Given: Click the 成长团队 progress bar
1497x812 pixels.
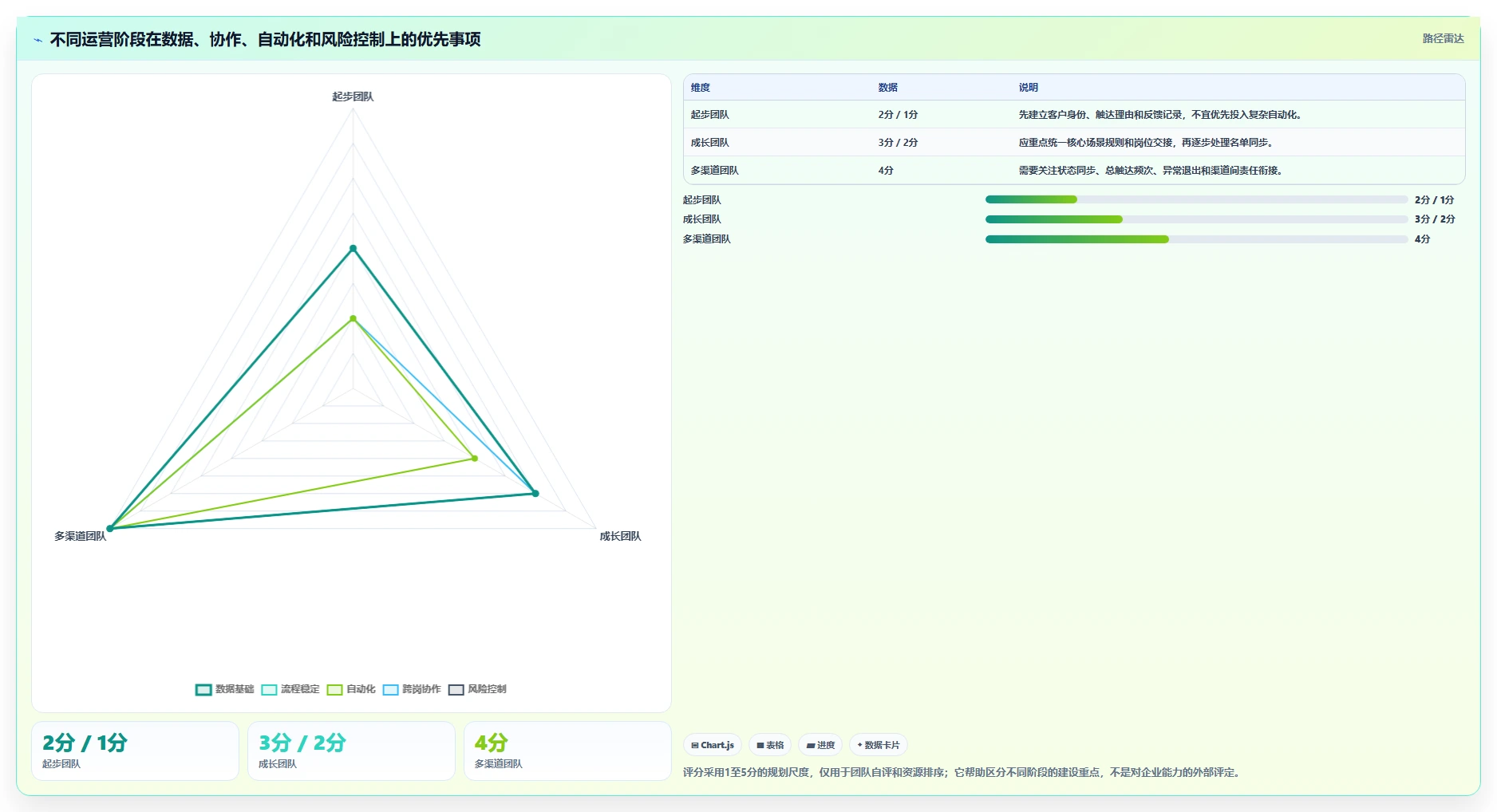Looking at the screenshot, I should pos(1196,219).
